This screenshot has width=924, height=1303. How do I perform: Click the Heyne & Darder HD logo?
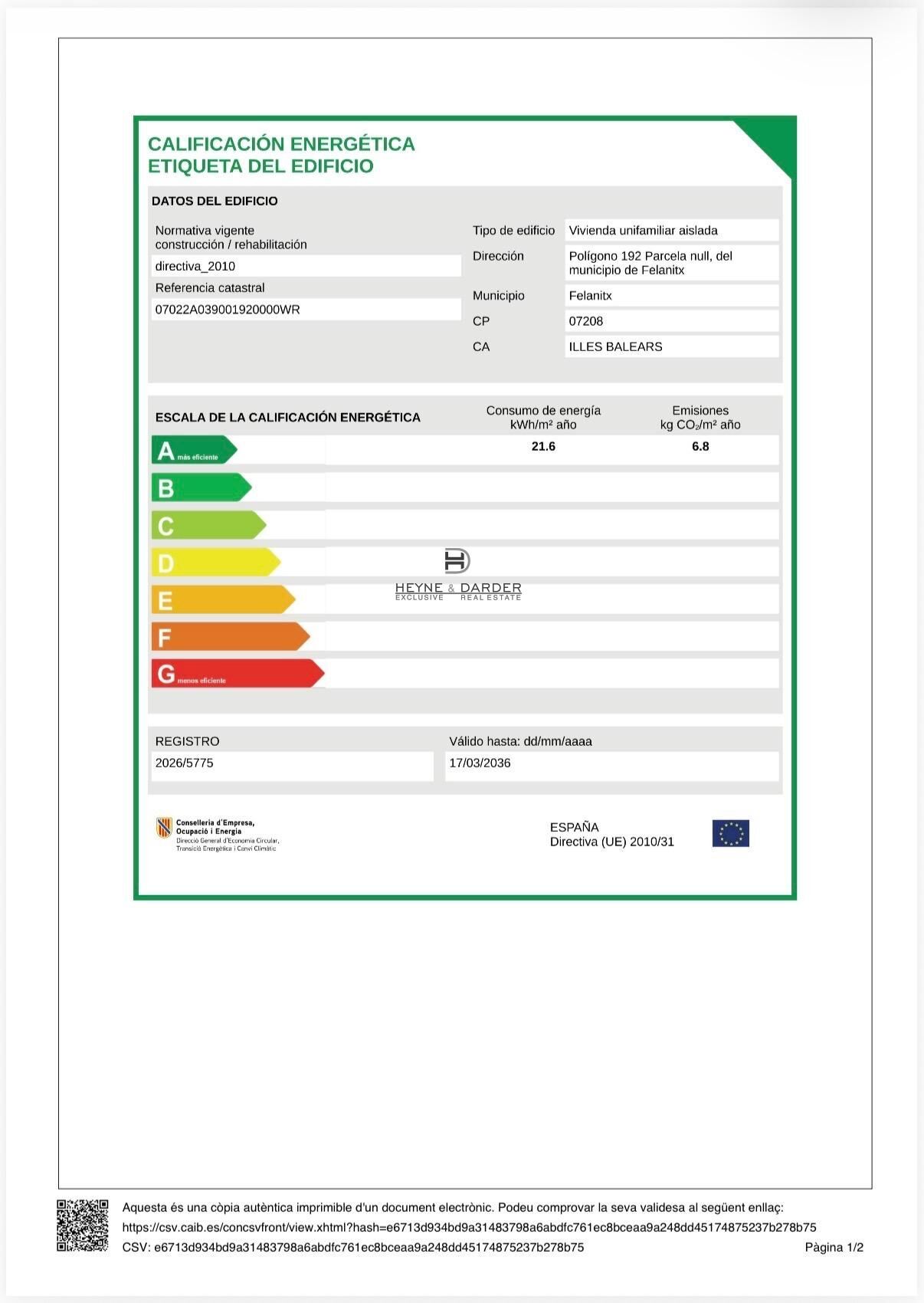[457, 561]
